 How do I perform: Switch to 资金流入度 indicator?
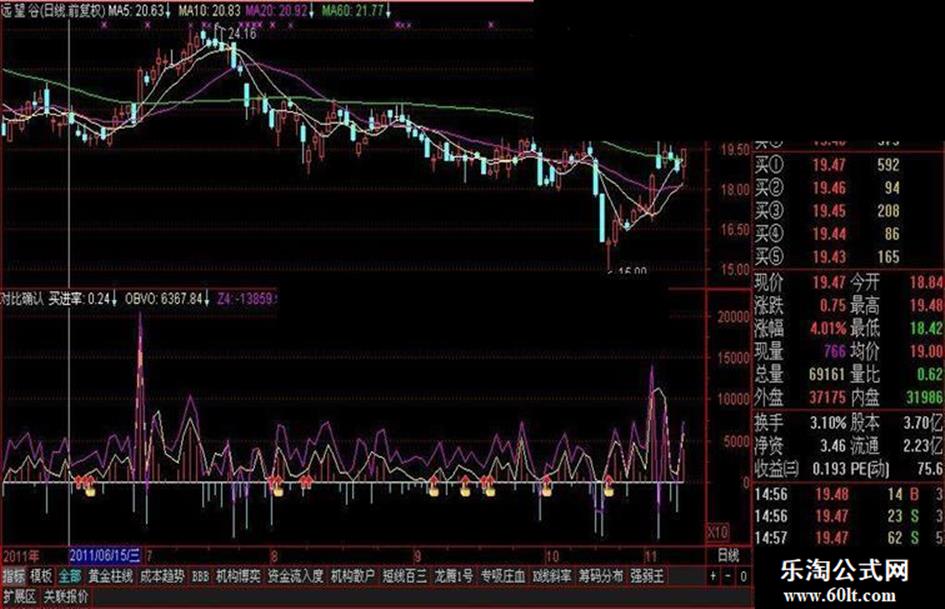click(x=295, y=576)
